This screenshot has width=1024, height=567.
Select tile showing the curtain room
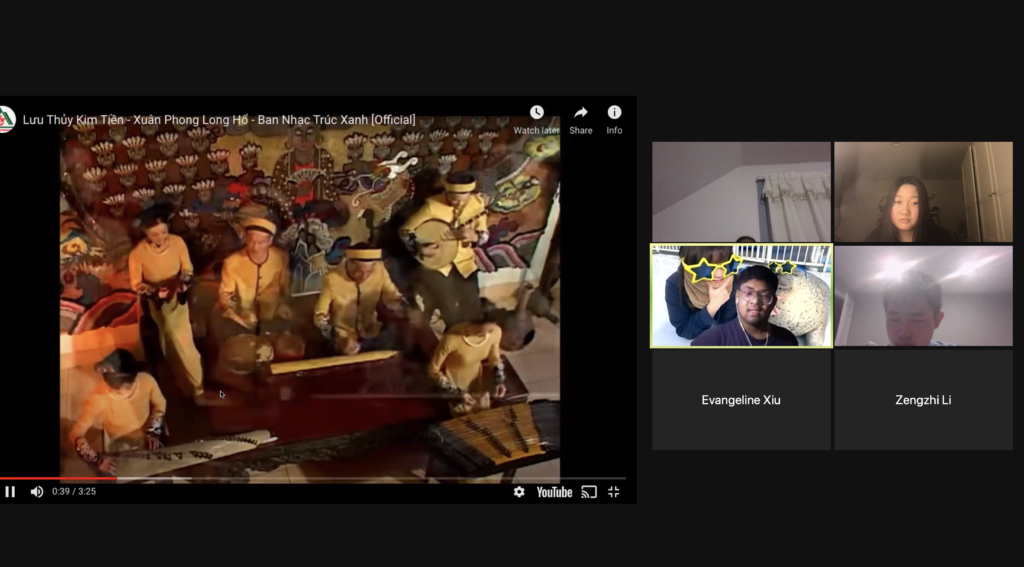pos(741,192)
